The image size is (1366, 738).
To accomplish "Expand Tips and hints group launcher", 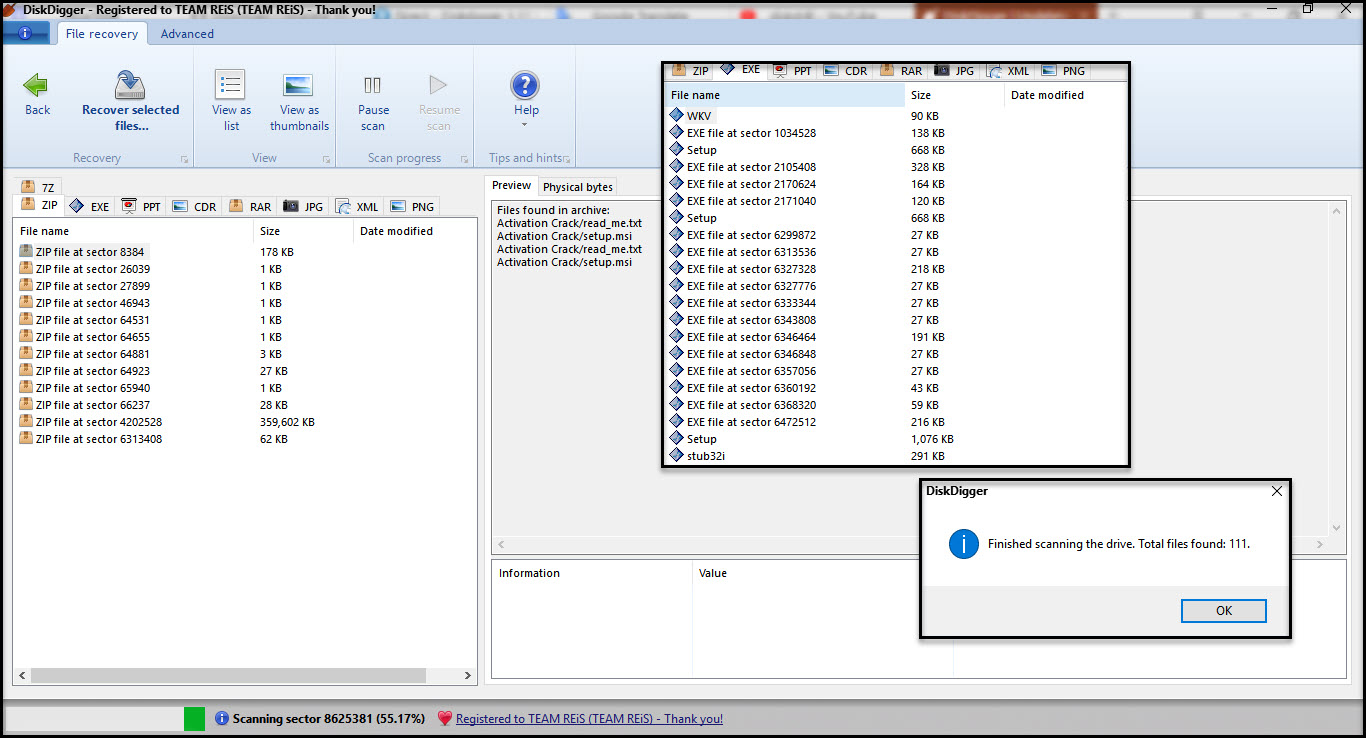I will pos(567,160).
